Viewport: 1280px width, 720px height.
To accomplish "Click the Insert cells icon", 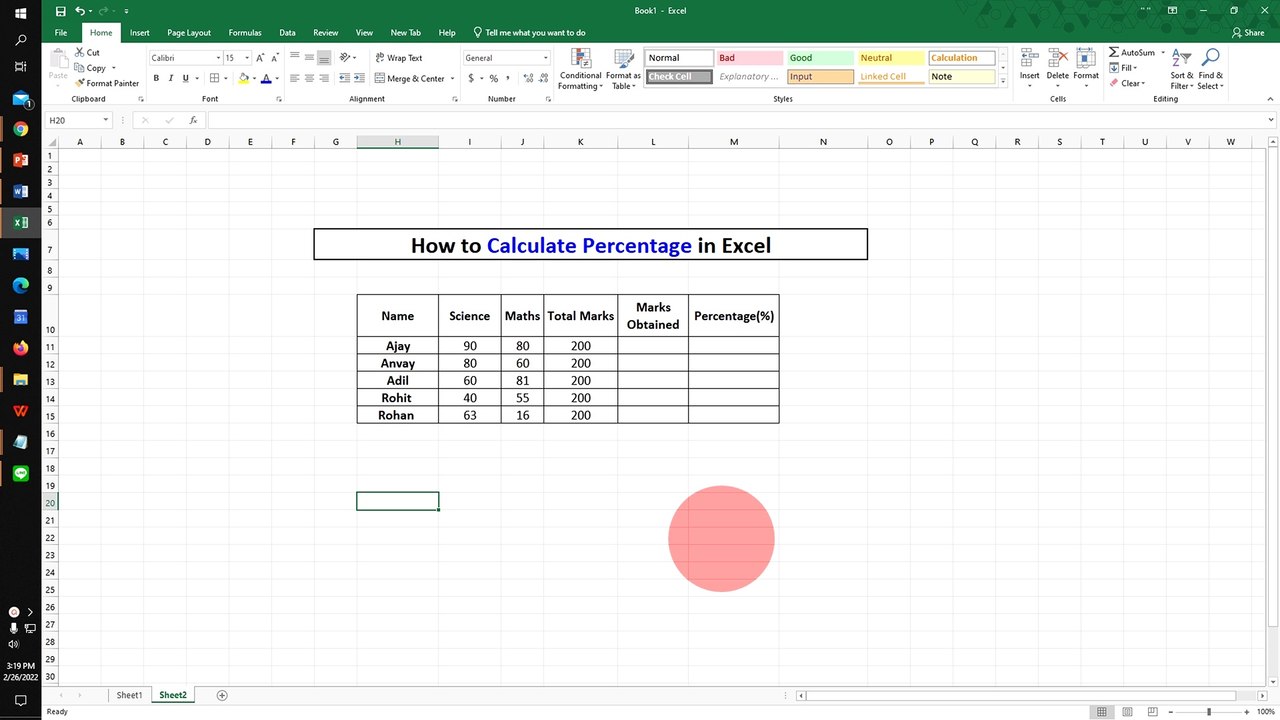I will (1029, 66).
